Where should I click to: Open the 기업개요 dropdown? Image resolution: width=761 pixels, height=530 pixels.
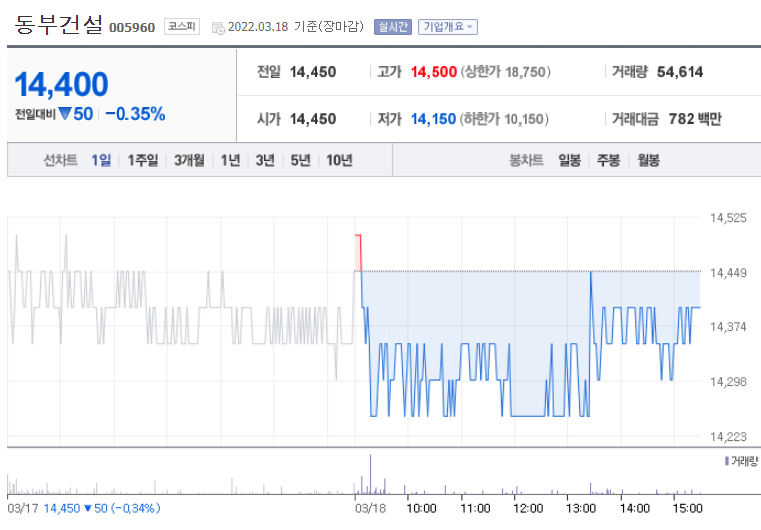coord(447,27)
